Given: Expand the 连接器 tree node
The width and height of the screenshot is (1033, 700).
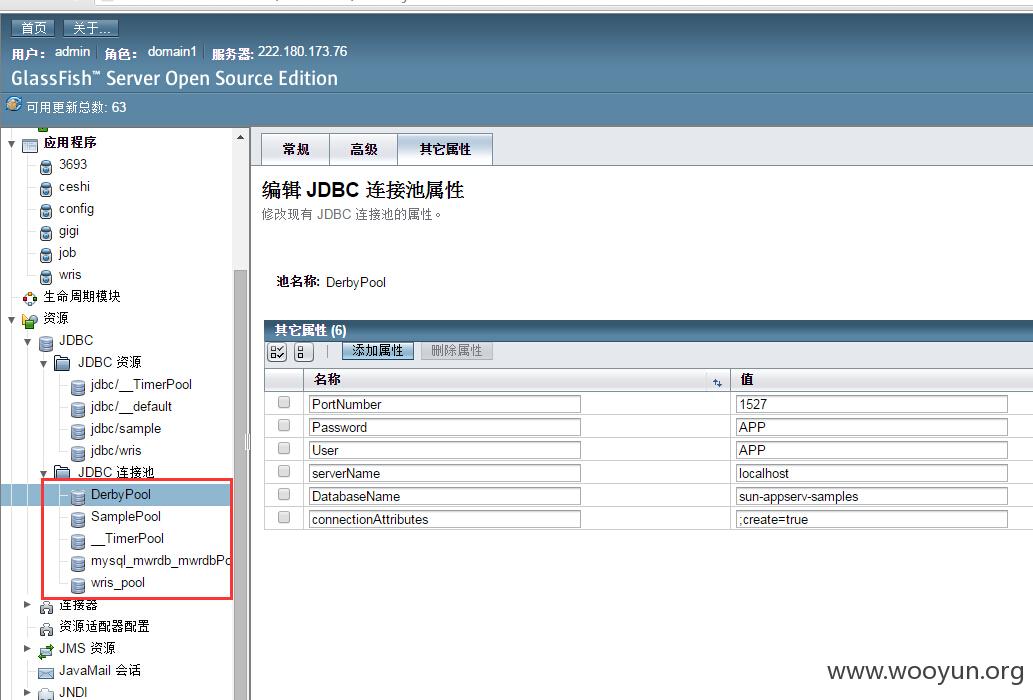Looking at the screenshot, I should tap(27, 604).
